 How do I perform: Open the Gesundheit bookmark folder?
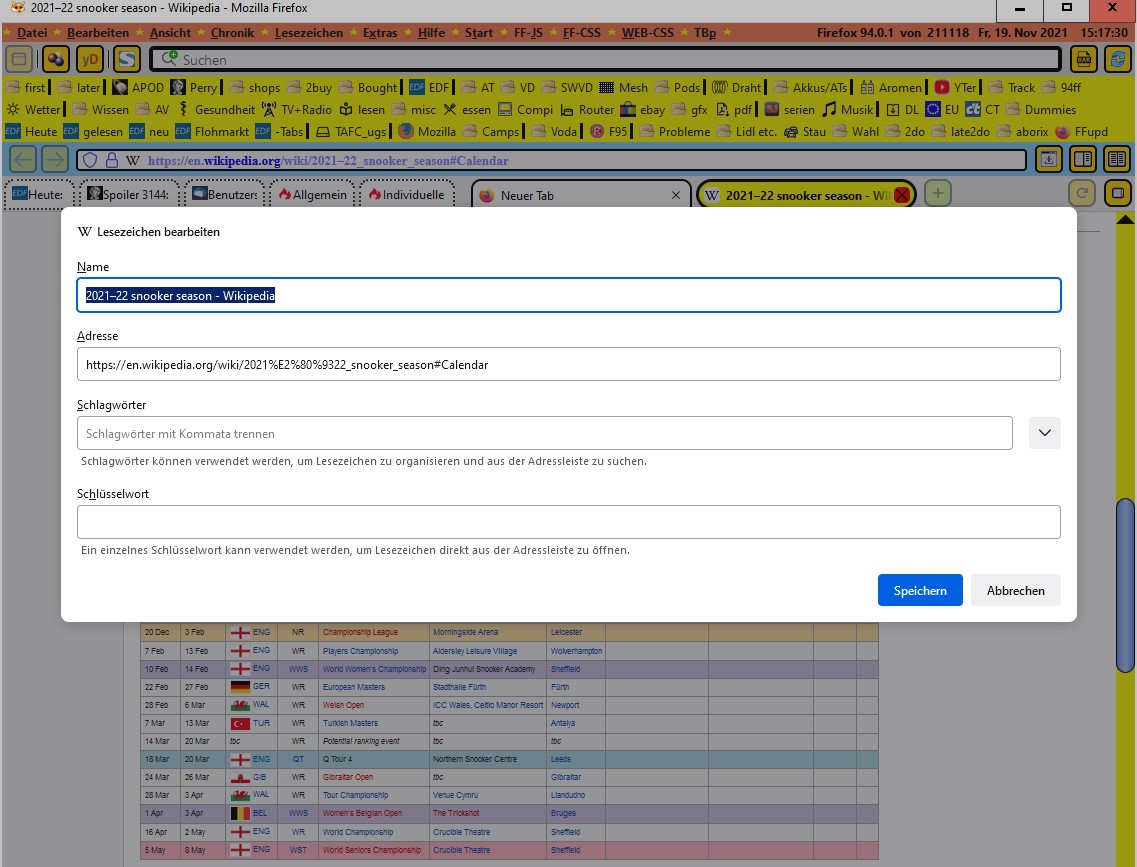[214, 110]
